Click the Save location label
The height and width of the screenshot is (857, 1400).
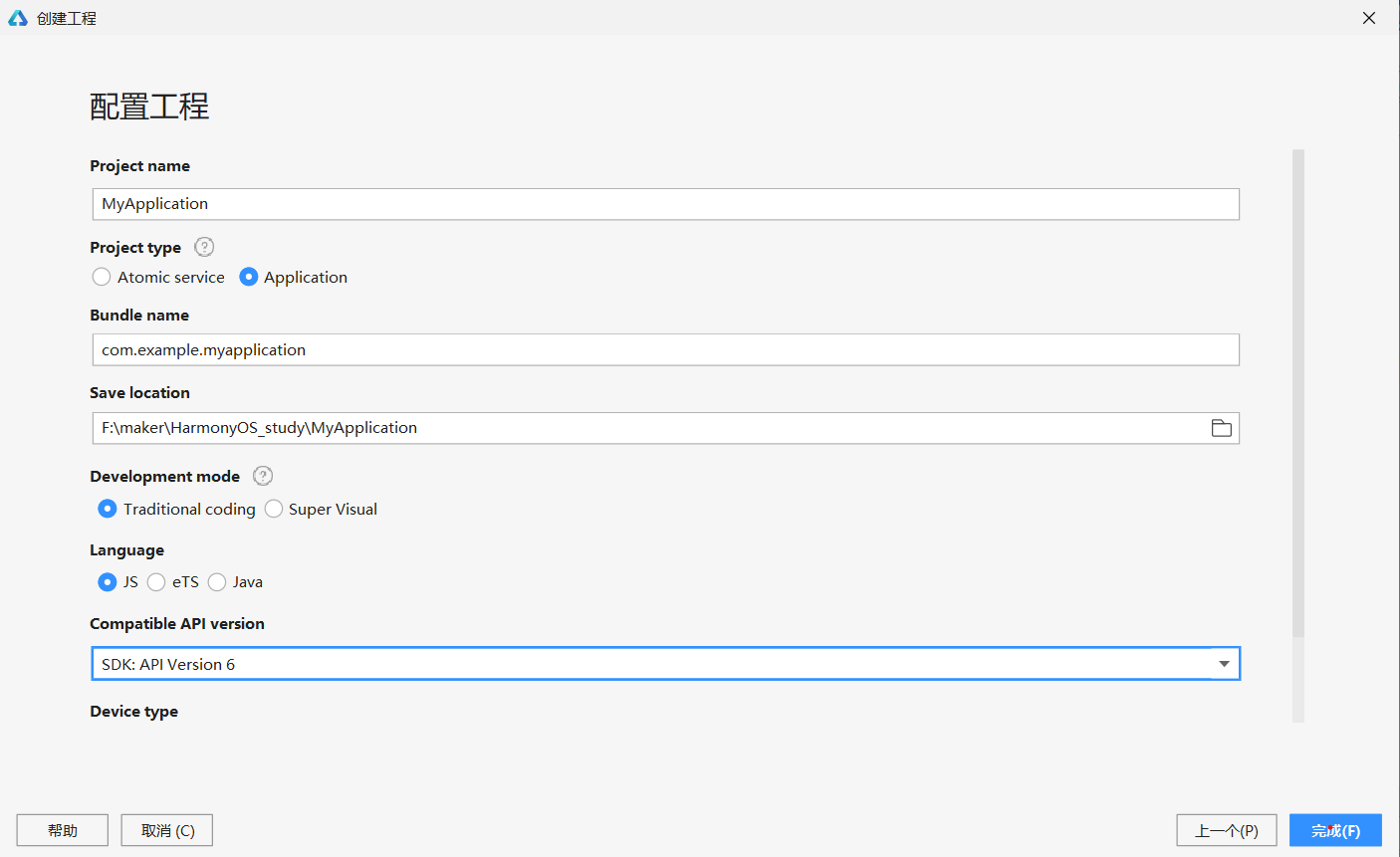tap(140, 393)
